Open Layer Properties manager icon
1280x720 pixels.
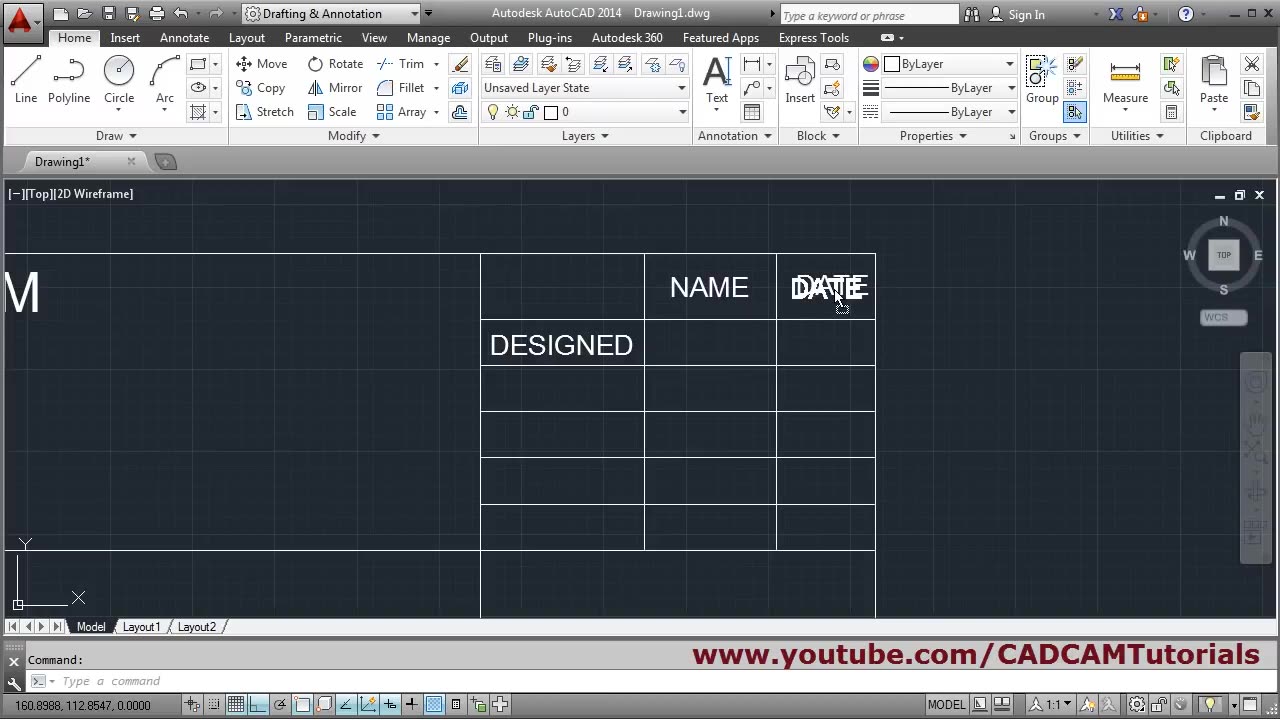493,64
